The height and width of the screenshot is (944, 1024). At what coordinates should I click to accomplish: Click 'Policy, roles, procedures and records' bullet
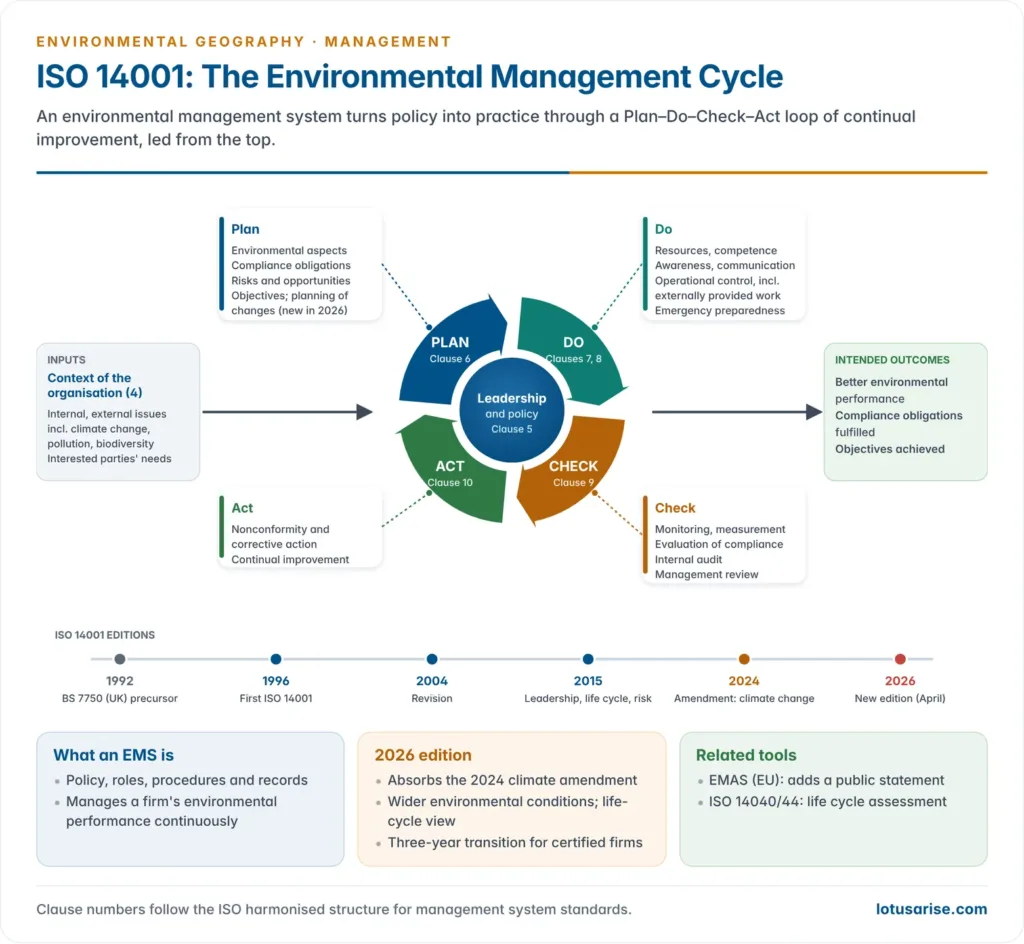tap(187, 780)
